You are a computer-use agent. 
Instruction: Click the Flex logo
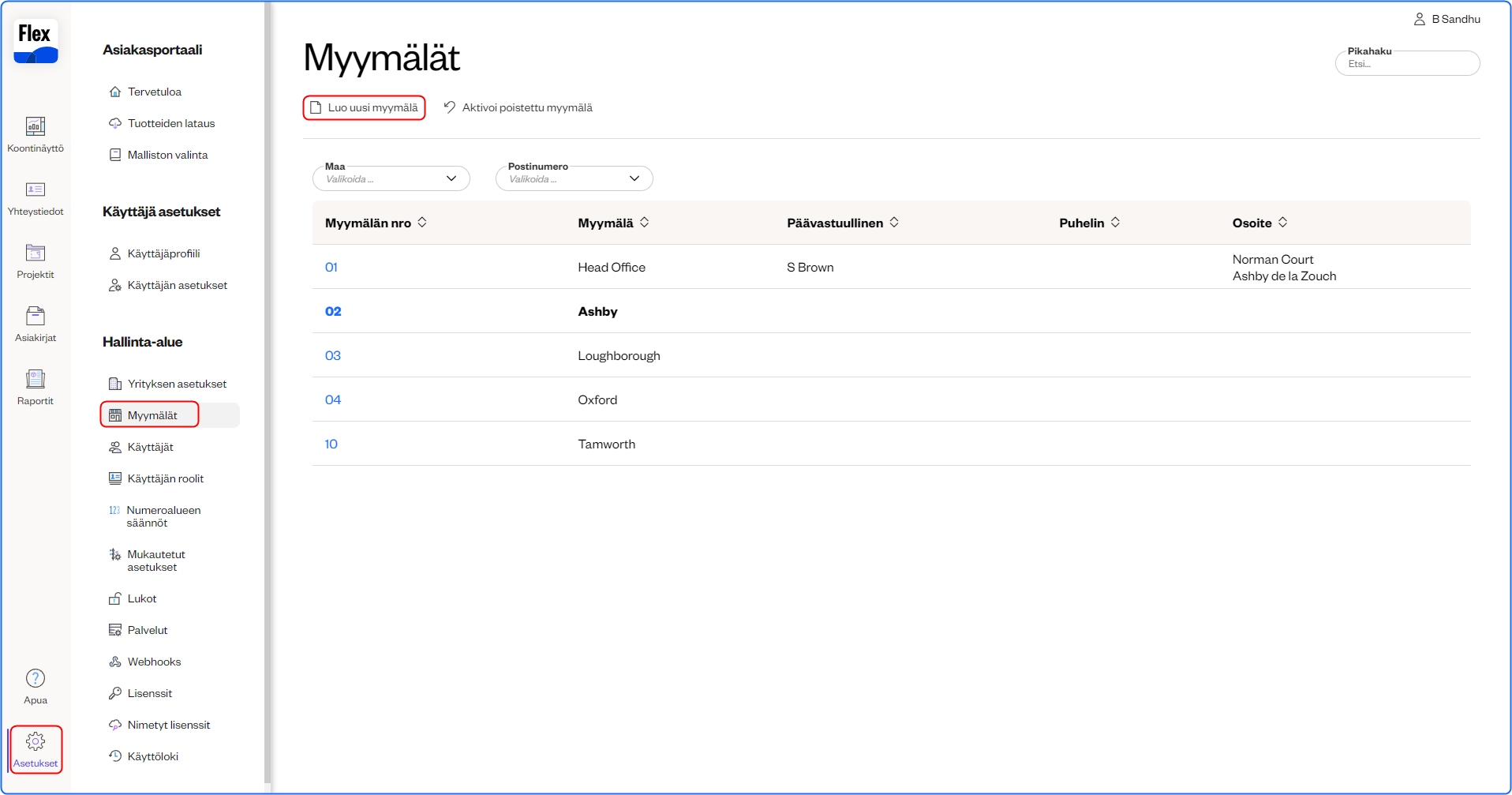[36, 42]
